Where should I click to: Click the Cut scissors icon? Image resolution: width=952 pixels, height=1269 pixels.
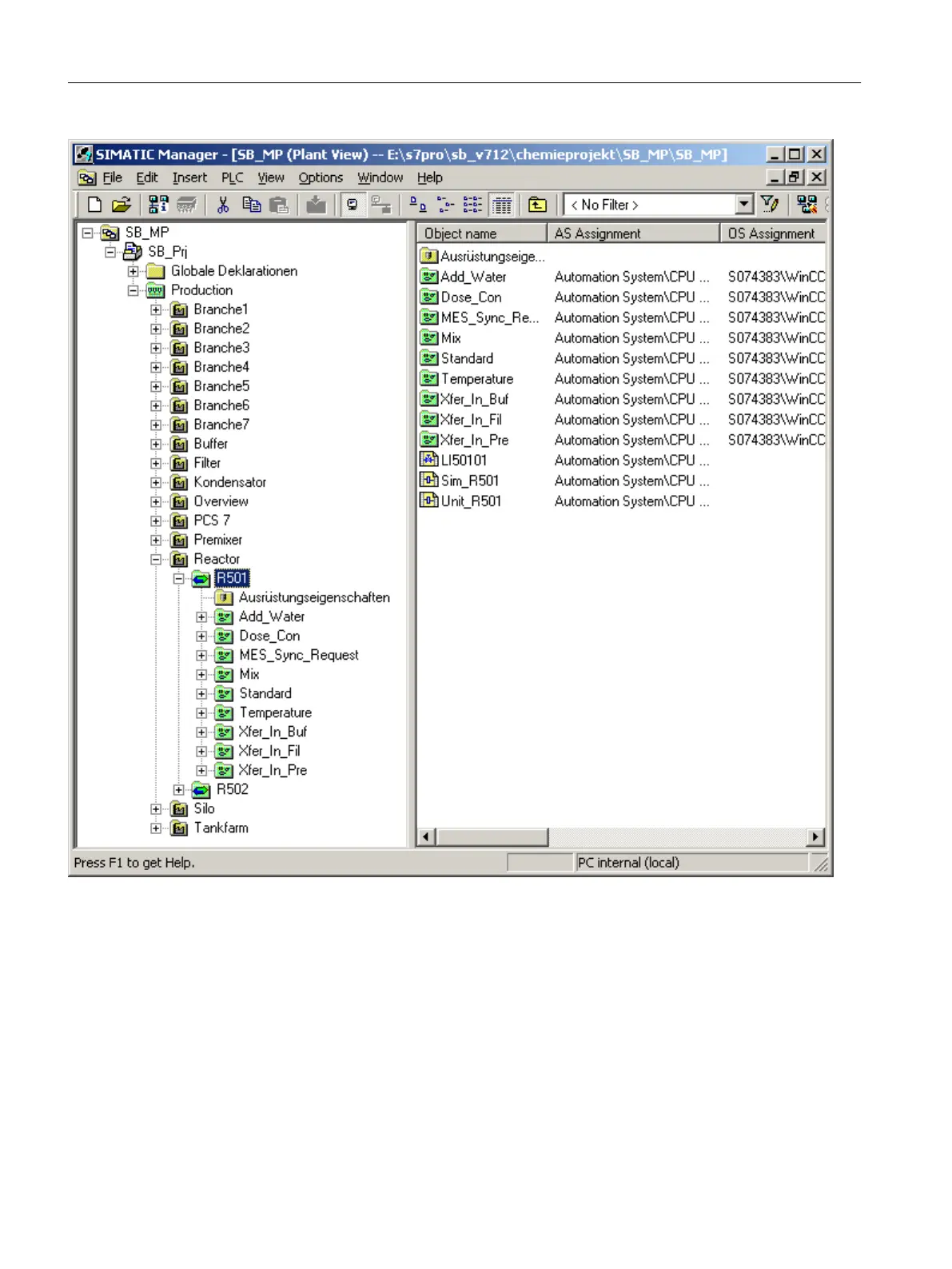click(x=223, y=205)
